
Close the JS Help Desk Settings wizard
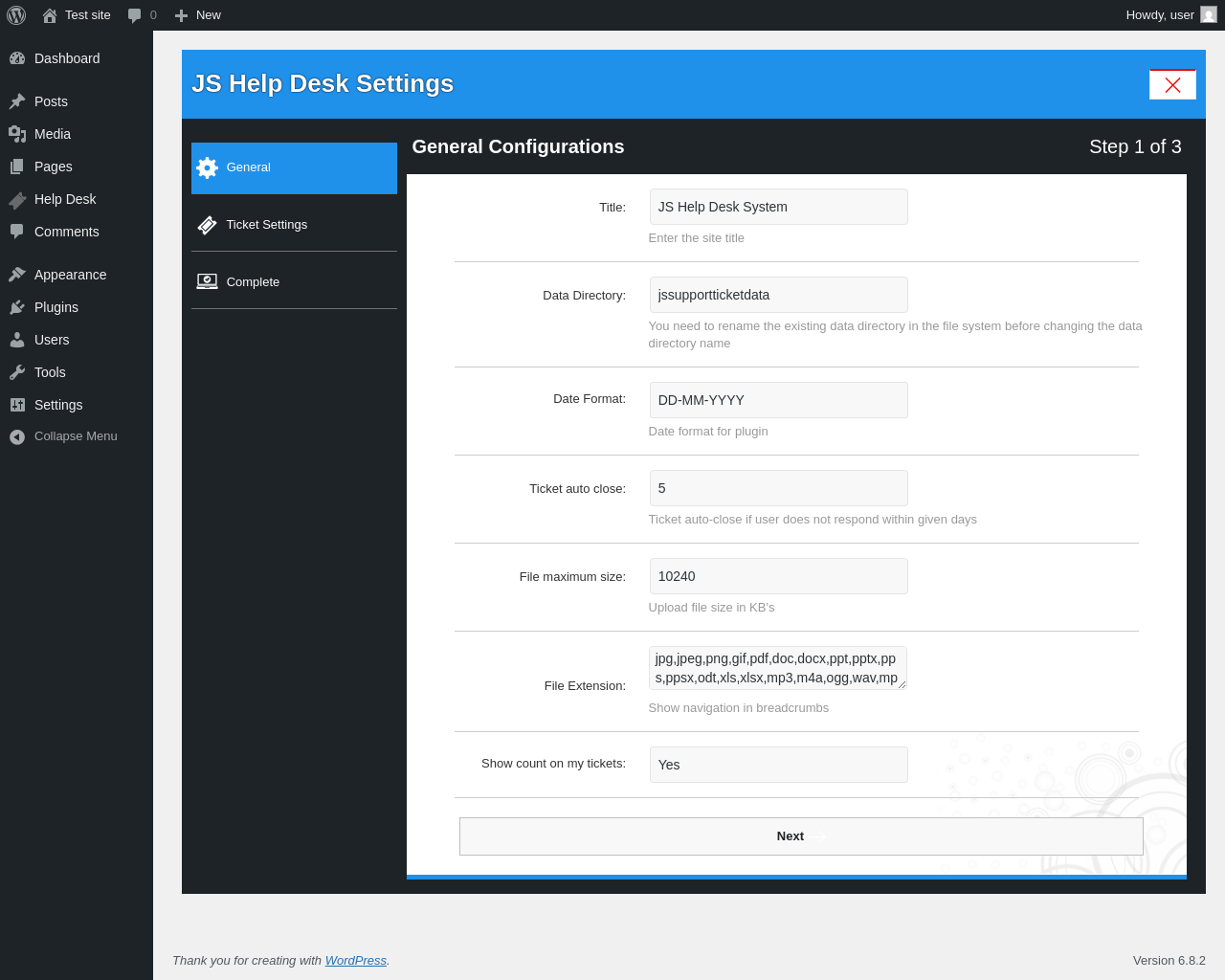[1172, 84]
